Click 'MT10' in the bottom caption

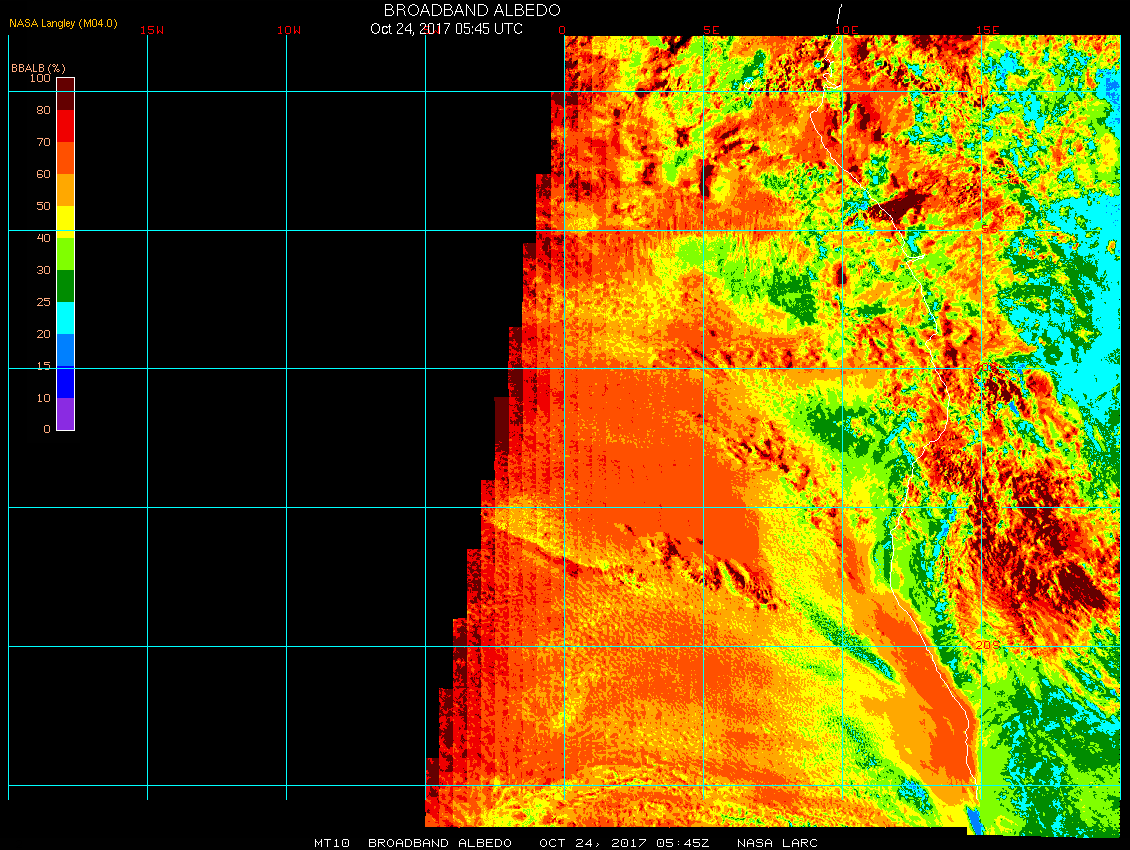click(x=332, y=843)
